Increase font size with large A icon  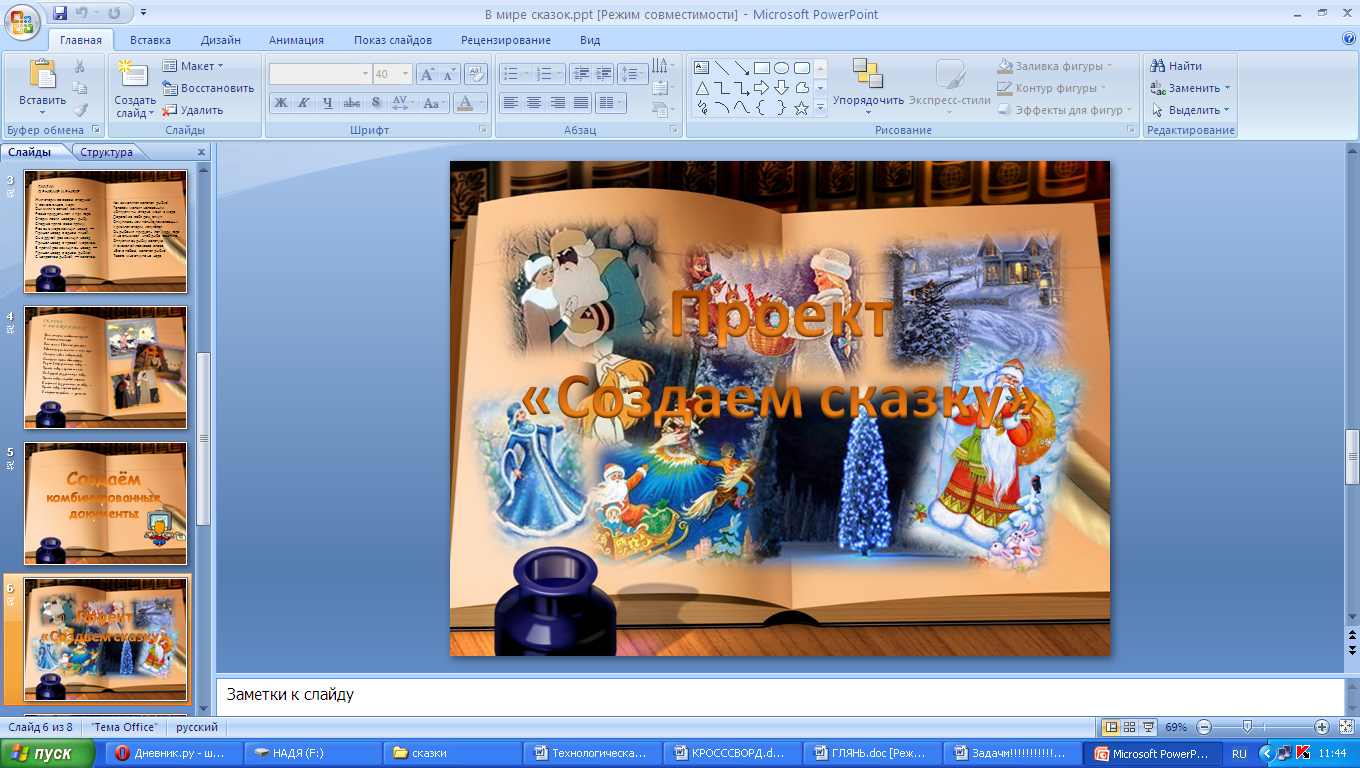pos(427,74)
